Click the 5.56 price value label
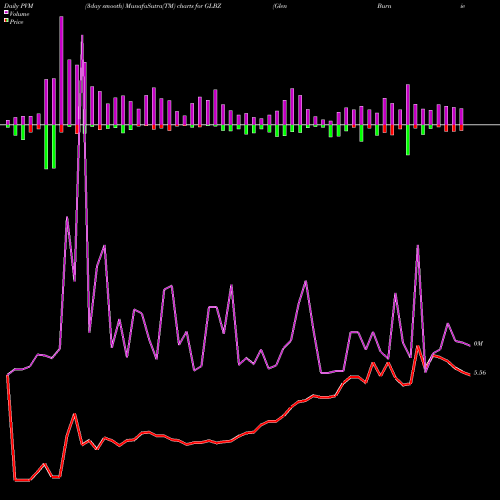 pyautogui.click(x=480, y=373)
